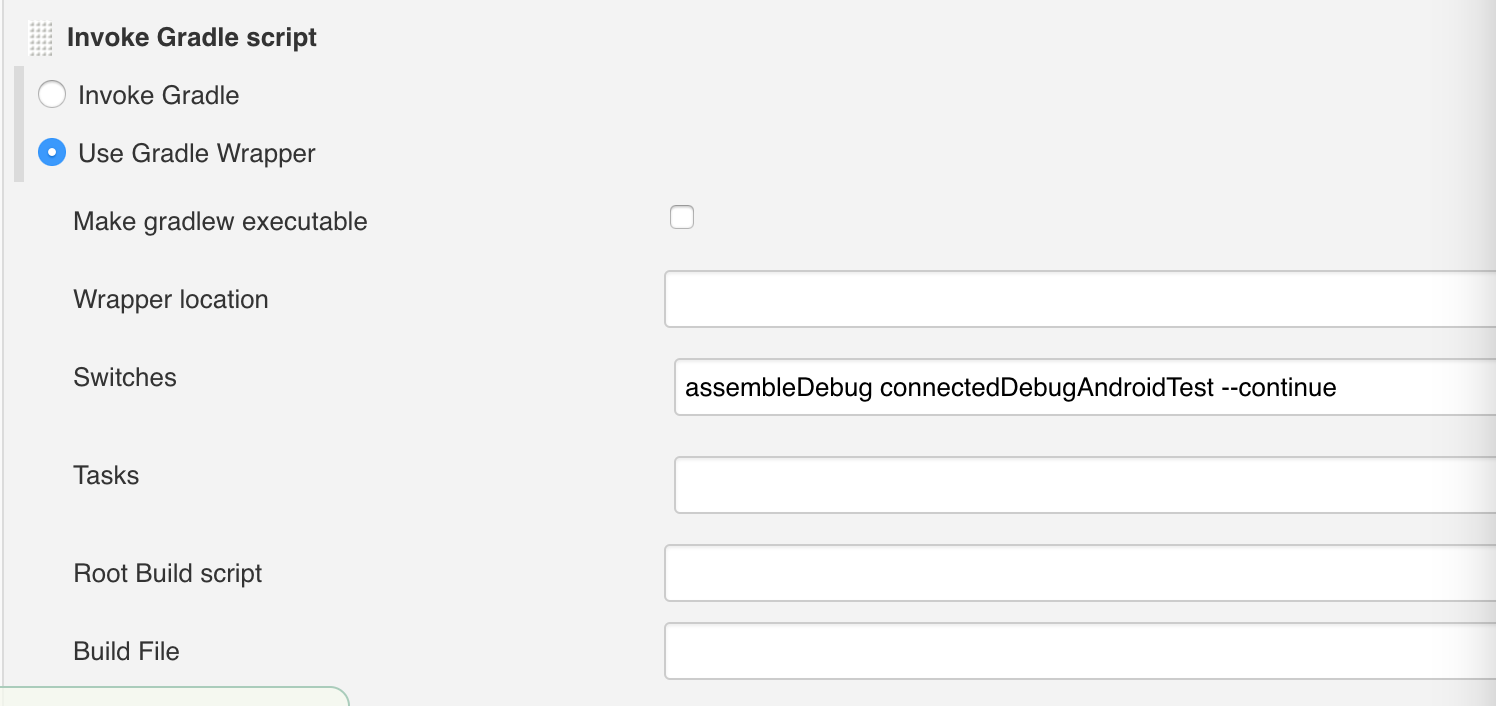Focus the empty Tasks text field
1496x706 pixels.
[x=1085, y=485]
